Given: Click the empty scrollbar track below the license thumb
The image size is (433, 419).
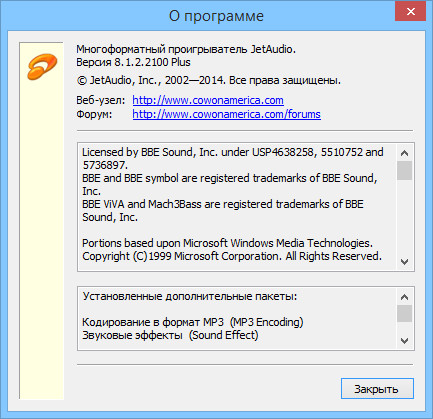Looking at the screenshot, I should (x=404, y=217).
